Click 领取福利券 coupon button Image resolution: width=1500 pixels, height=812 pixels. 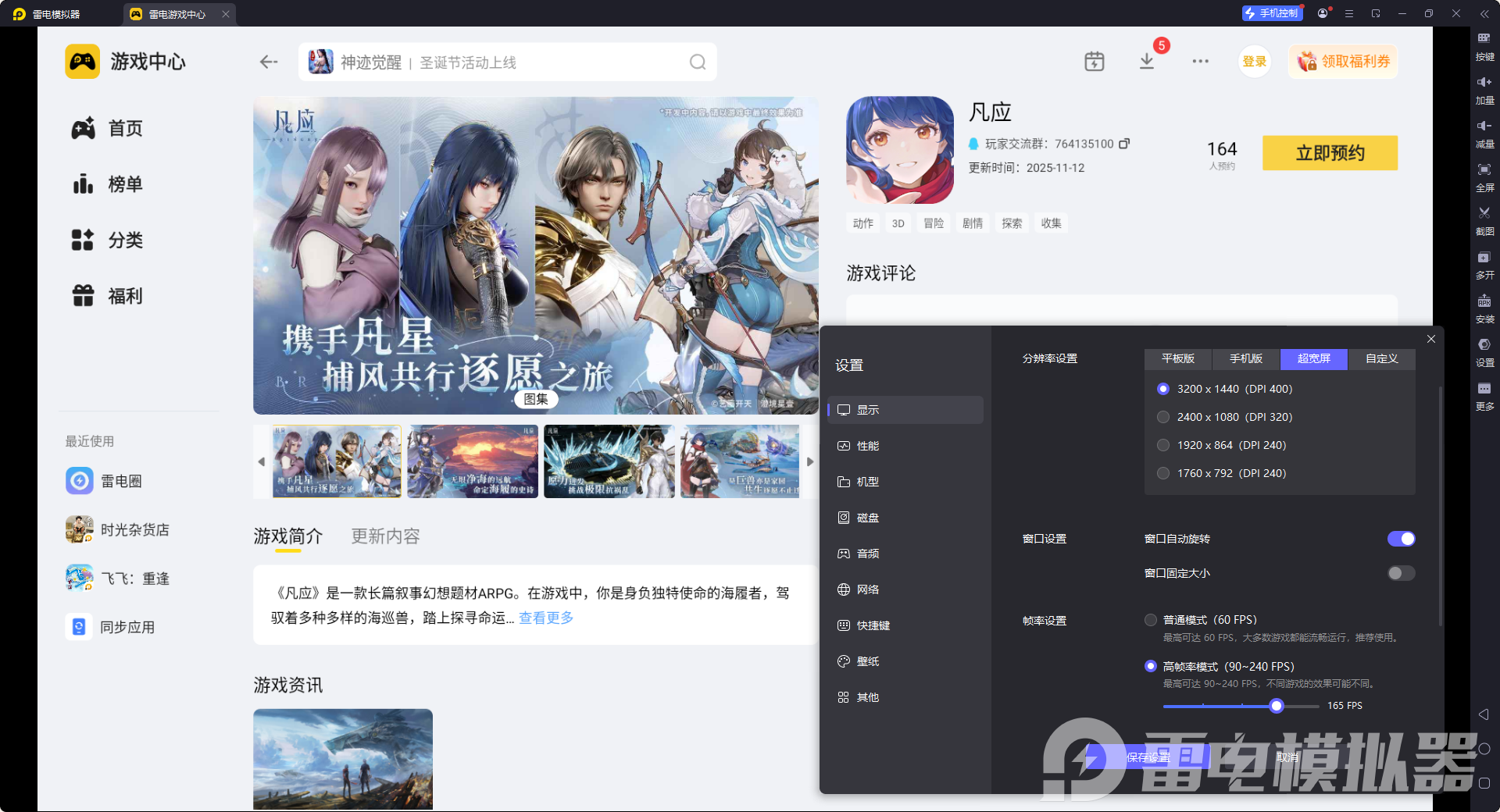(x=1343, y=62)
